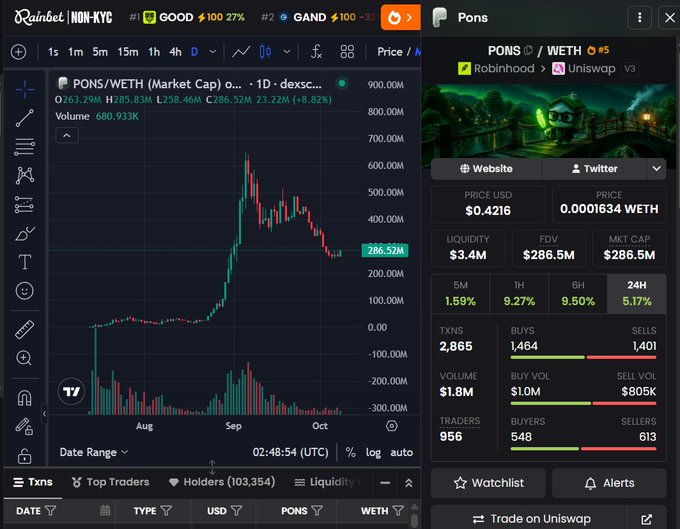
Task: Set chart interval to 1m
Action: point(75,52)
